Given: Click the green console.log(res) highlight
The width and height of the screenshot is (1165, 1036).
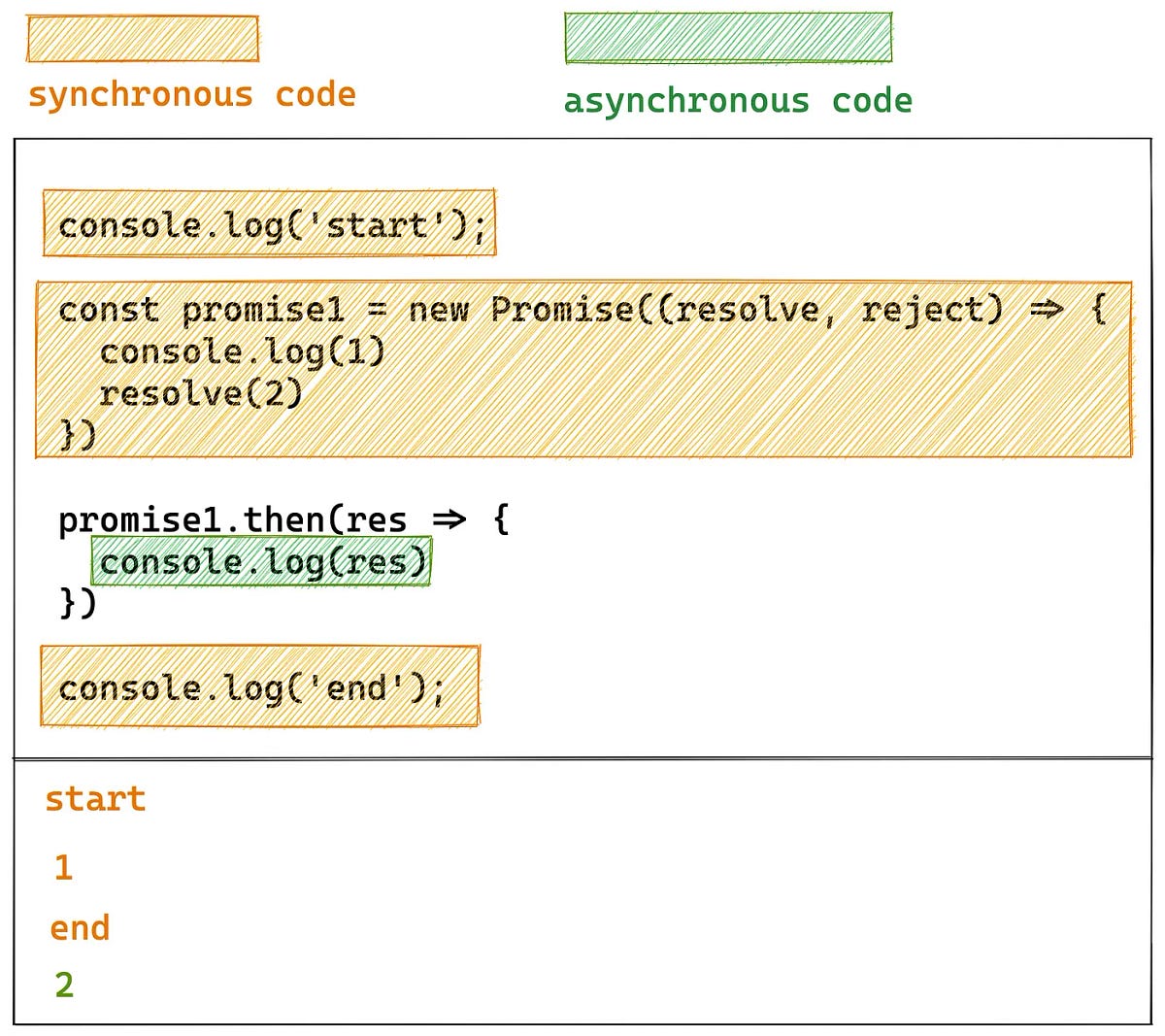Looking at the screenshot, I should [260, 561].
